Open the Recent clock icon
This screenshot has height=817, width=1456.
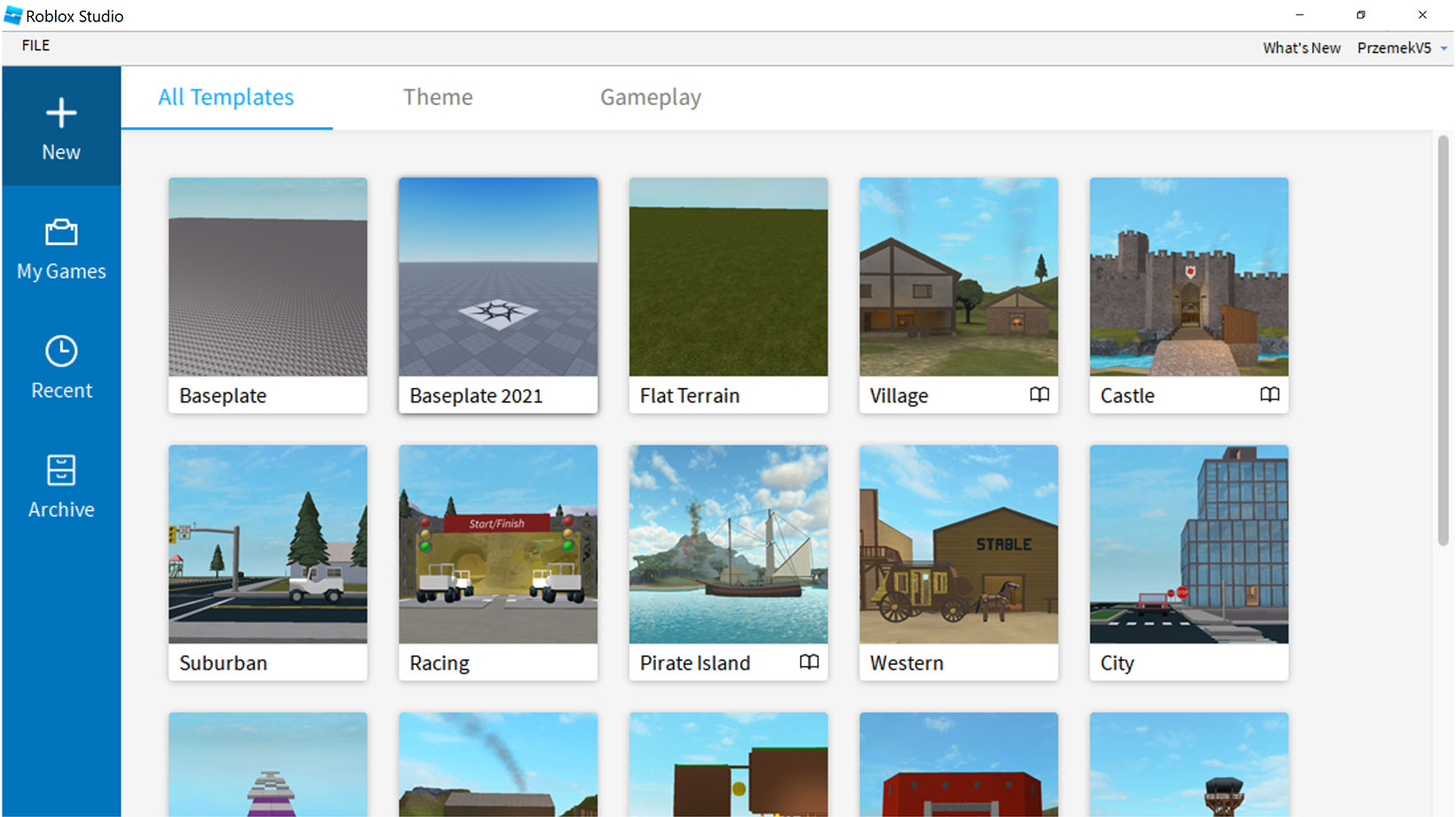pyautogui.click(x=61, y=351)
